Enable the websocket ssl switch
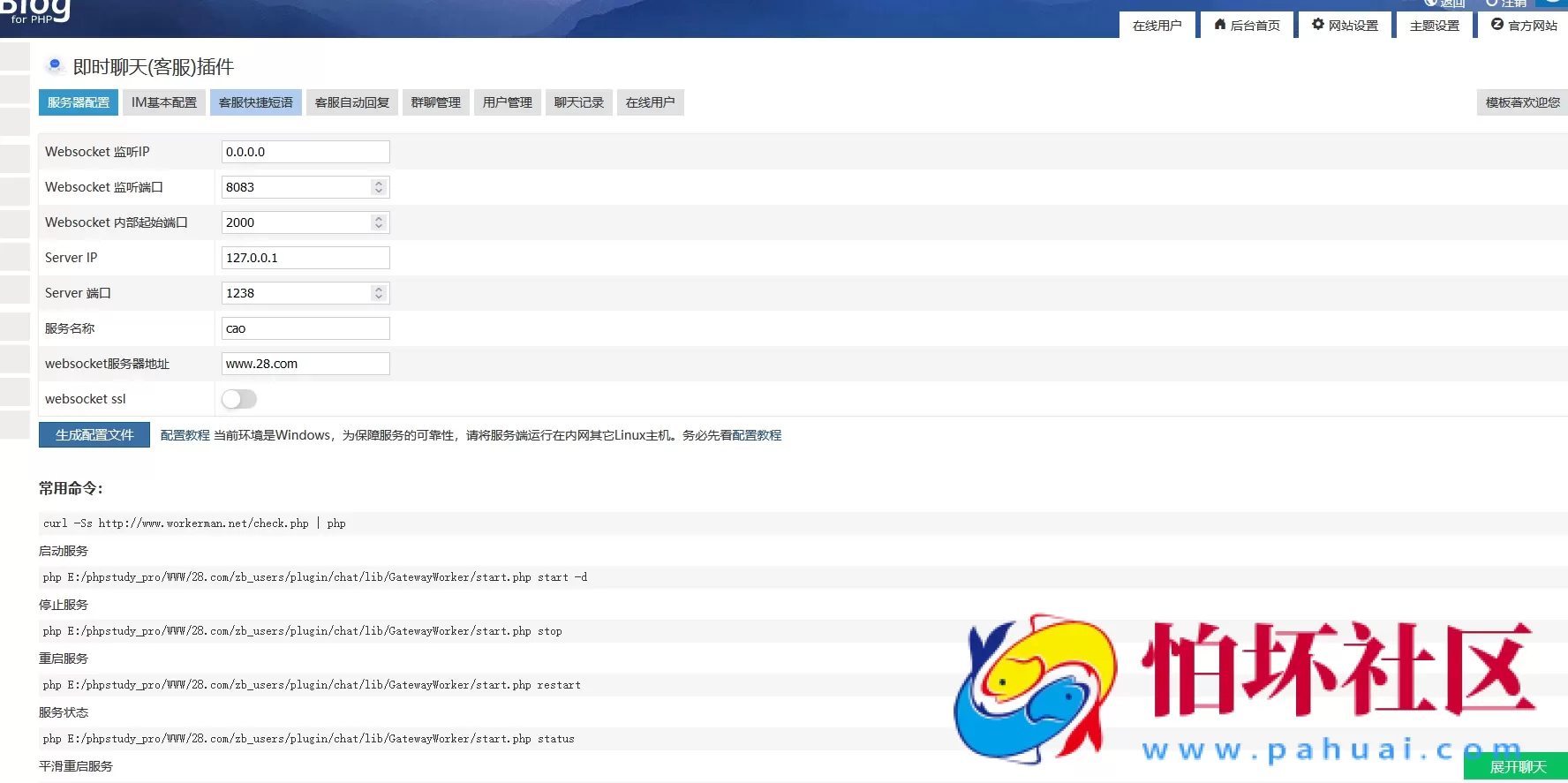The width and height of the screenshot is (1568, 783). 239,399
